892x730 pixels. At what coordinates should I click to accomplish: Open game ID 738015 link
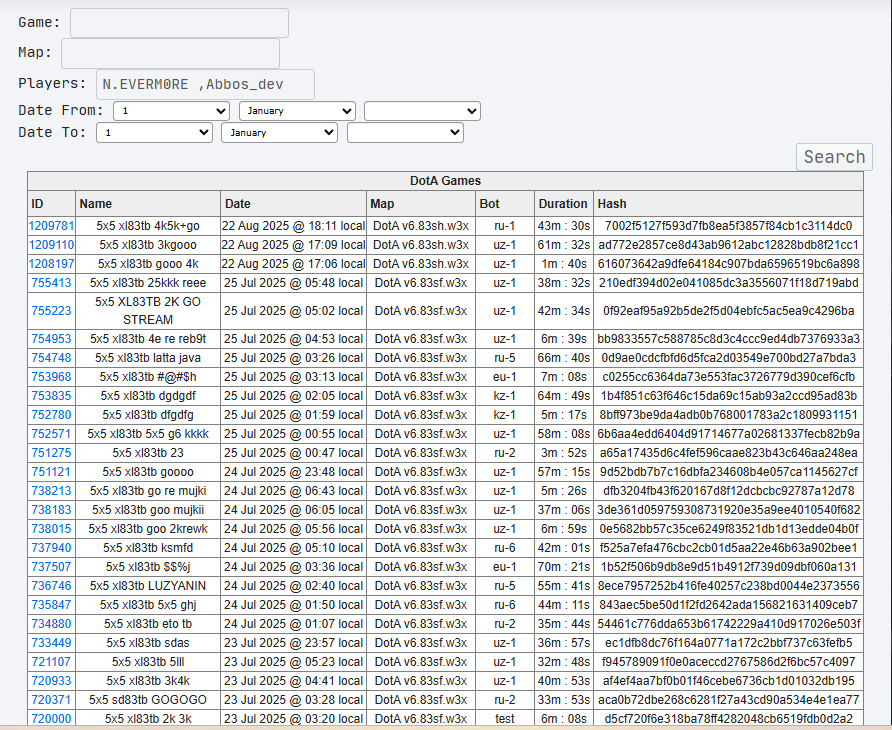[x=51, y=529]
